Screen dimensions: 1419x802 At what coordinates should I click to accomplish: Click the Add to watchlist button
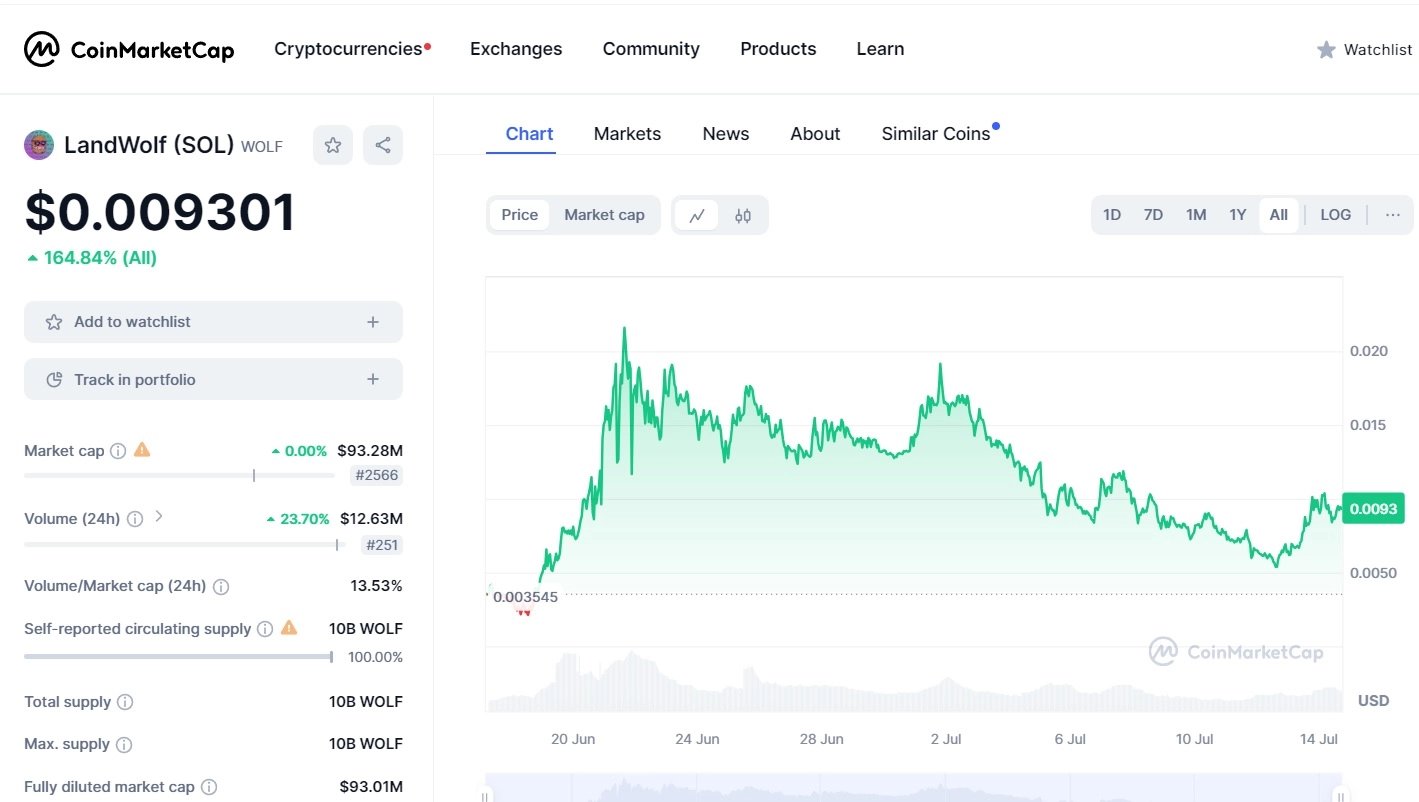(x=213, y=322)
